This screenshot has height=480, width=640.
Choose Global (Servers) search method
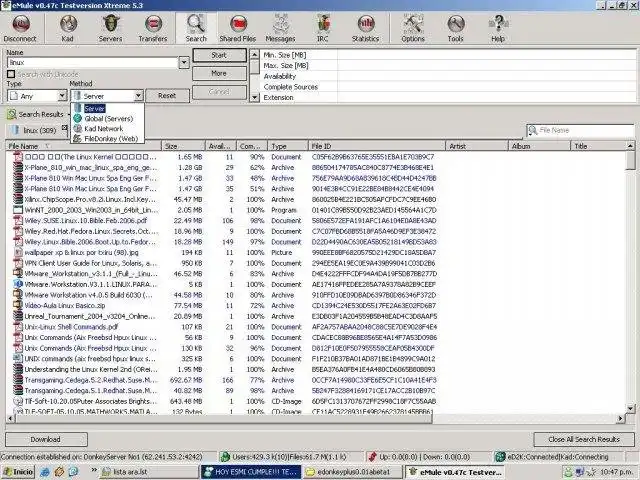pyautogui.click(x=107, y=119)
